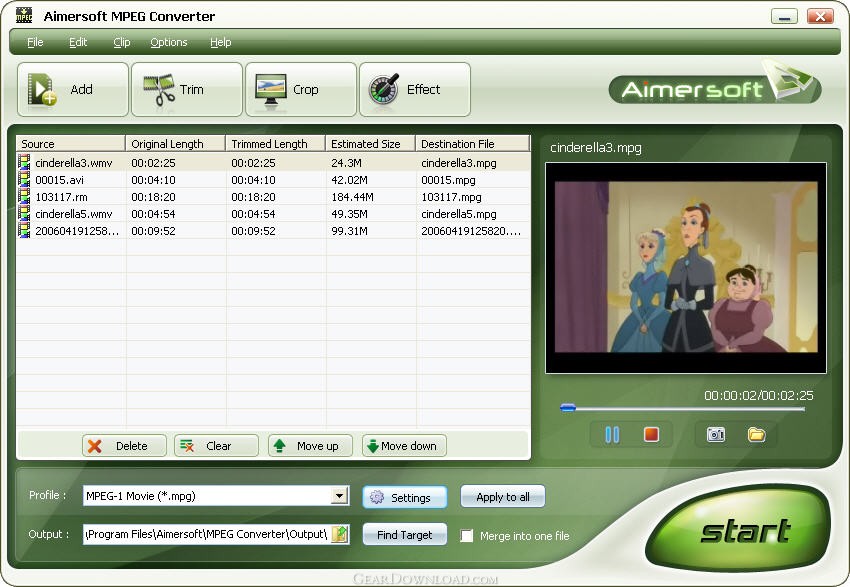Click destination file cinderella5.mpg cell
The height and width of the screenshot is (587, 850).
click(459, 214)
